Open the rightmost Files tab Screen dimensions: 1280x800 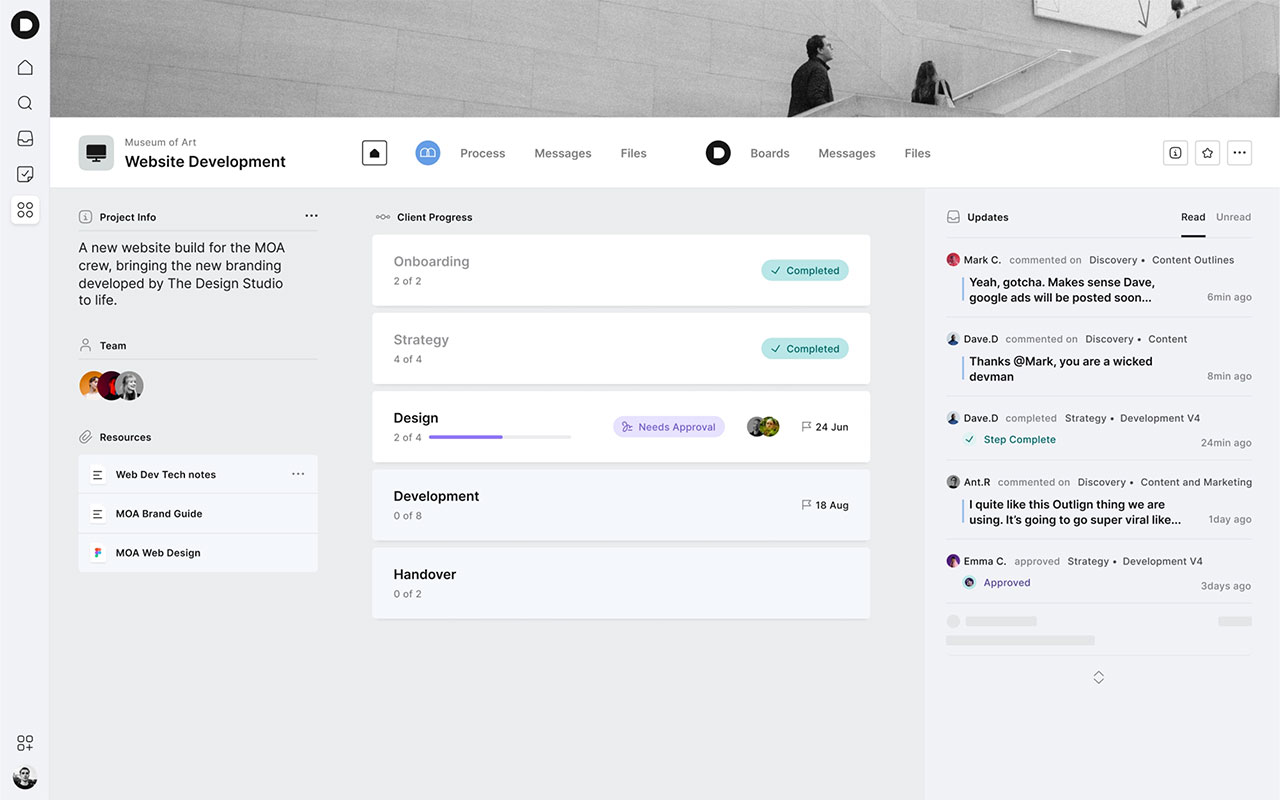pos(917,153)
